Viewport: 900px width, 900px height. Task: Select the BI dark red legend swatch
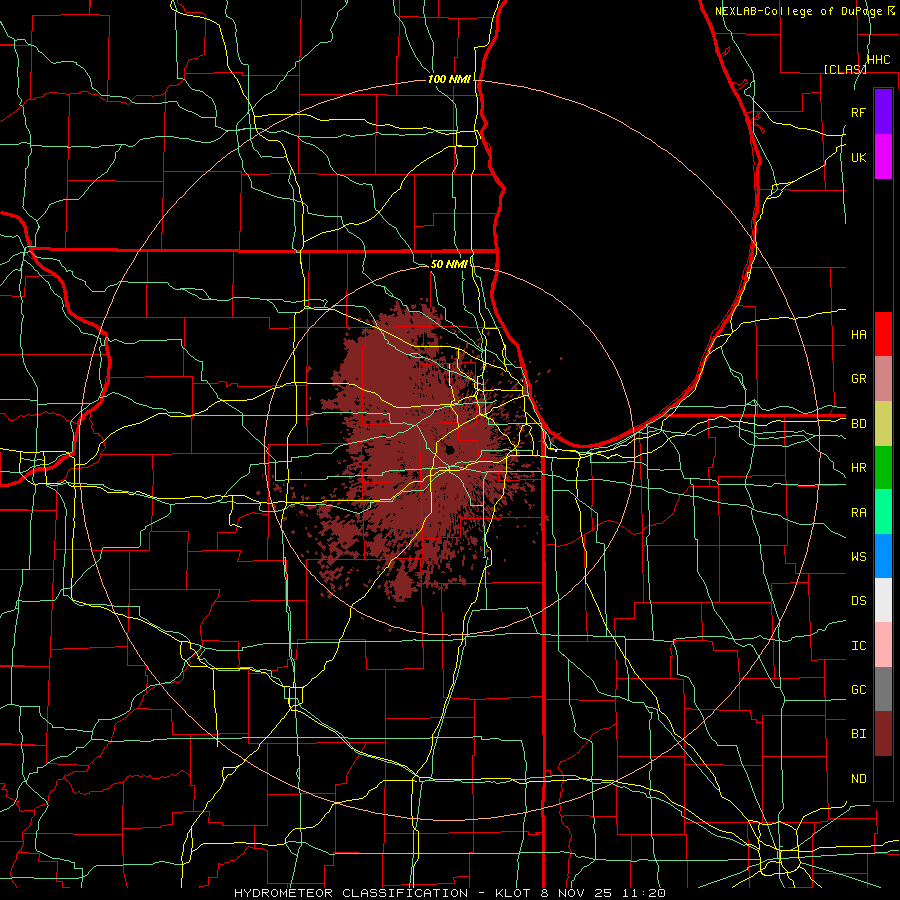point(883,734)
